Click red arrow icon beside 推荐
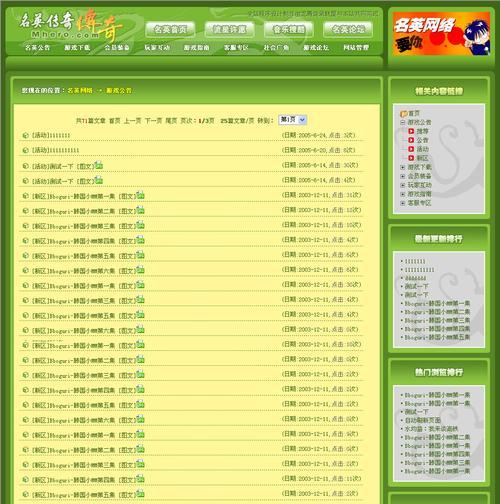The height and width of the screenshot is (504, 500). [411, 131]
